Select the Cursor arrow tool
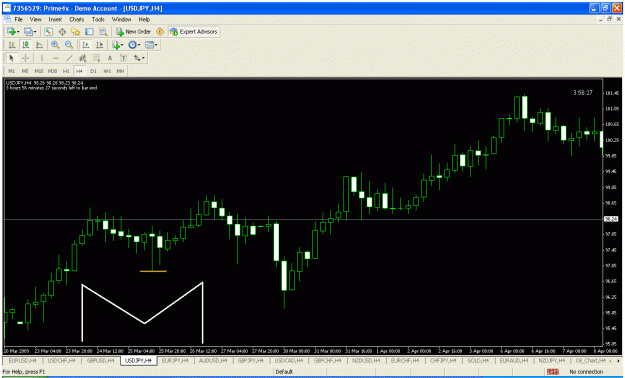The image size is (625, 378). (12, 58)
